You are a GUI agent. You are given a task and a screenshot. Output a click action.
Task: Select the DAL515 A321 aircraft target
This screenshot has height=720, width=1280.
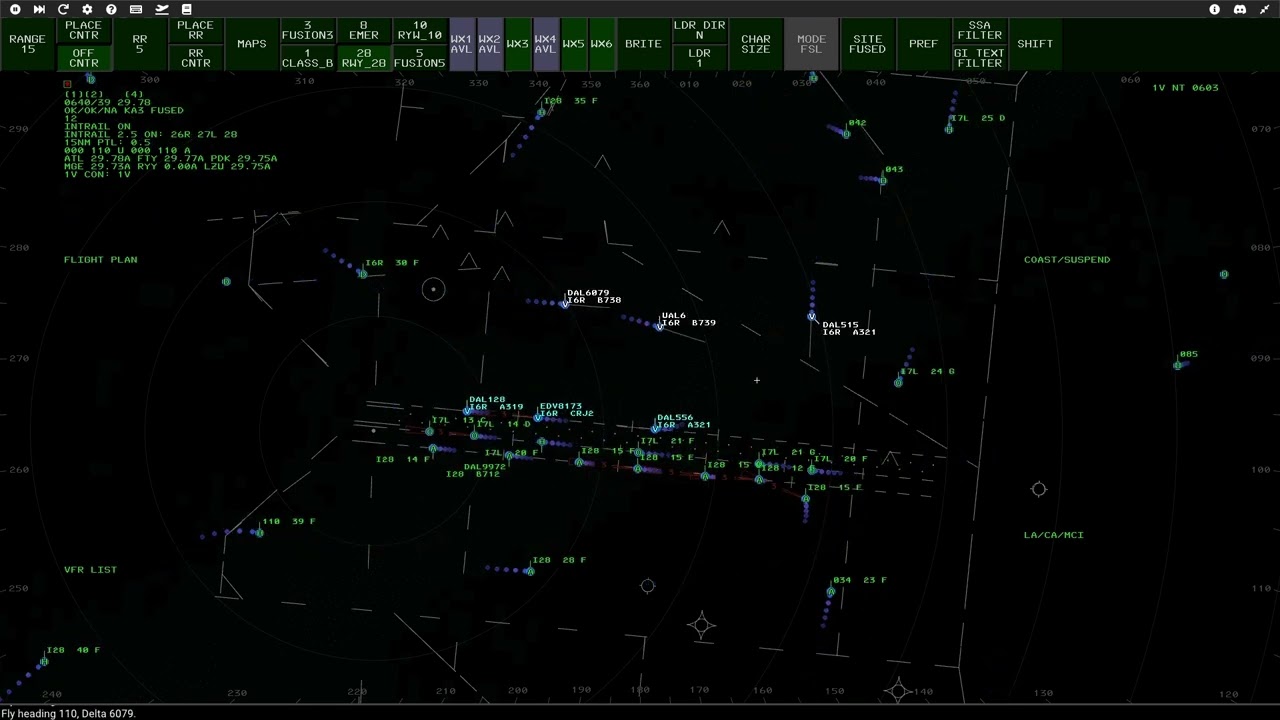point(812,317)
